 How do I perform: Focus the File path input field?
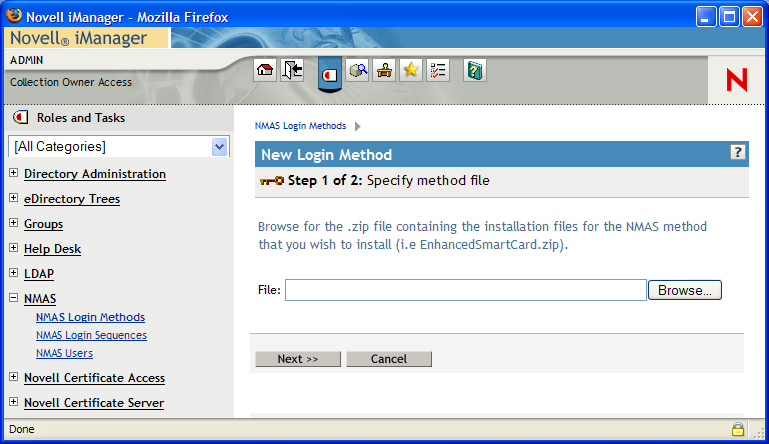pyautogui.click(x=465, y=290)
